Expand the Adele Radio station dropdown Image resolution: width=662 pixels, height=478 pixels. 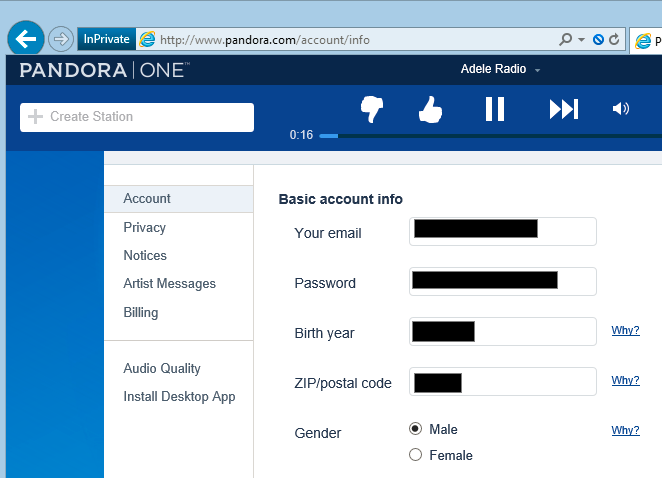[537, 70]
